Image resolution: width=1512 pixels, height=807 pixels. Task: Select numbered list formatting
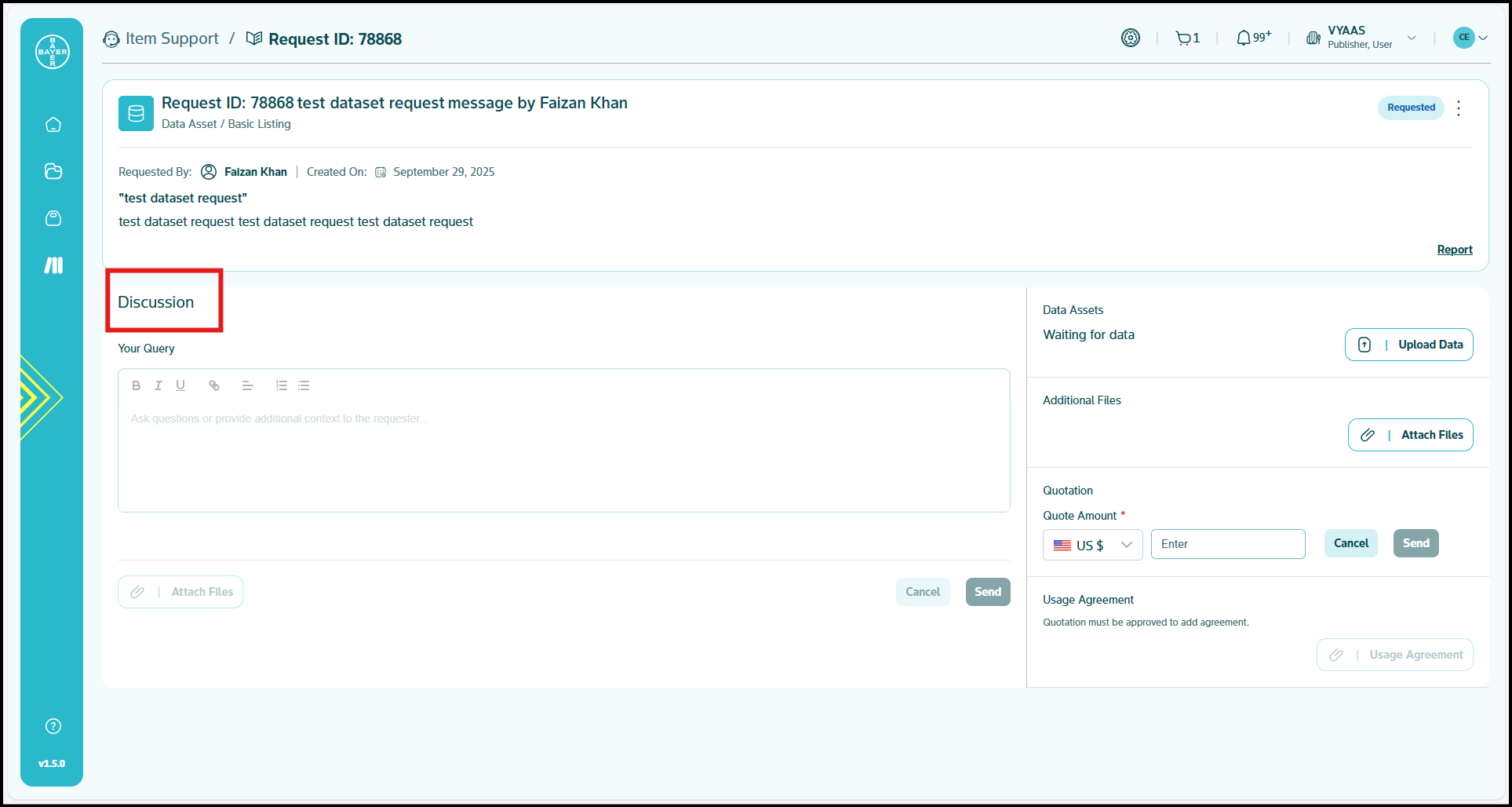[282, 385]
